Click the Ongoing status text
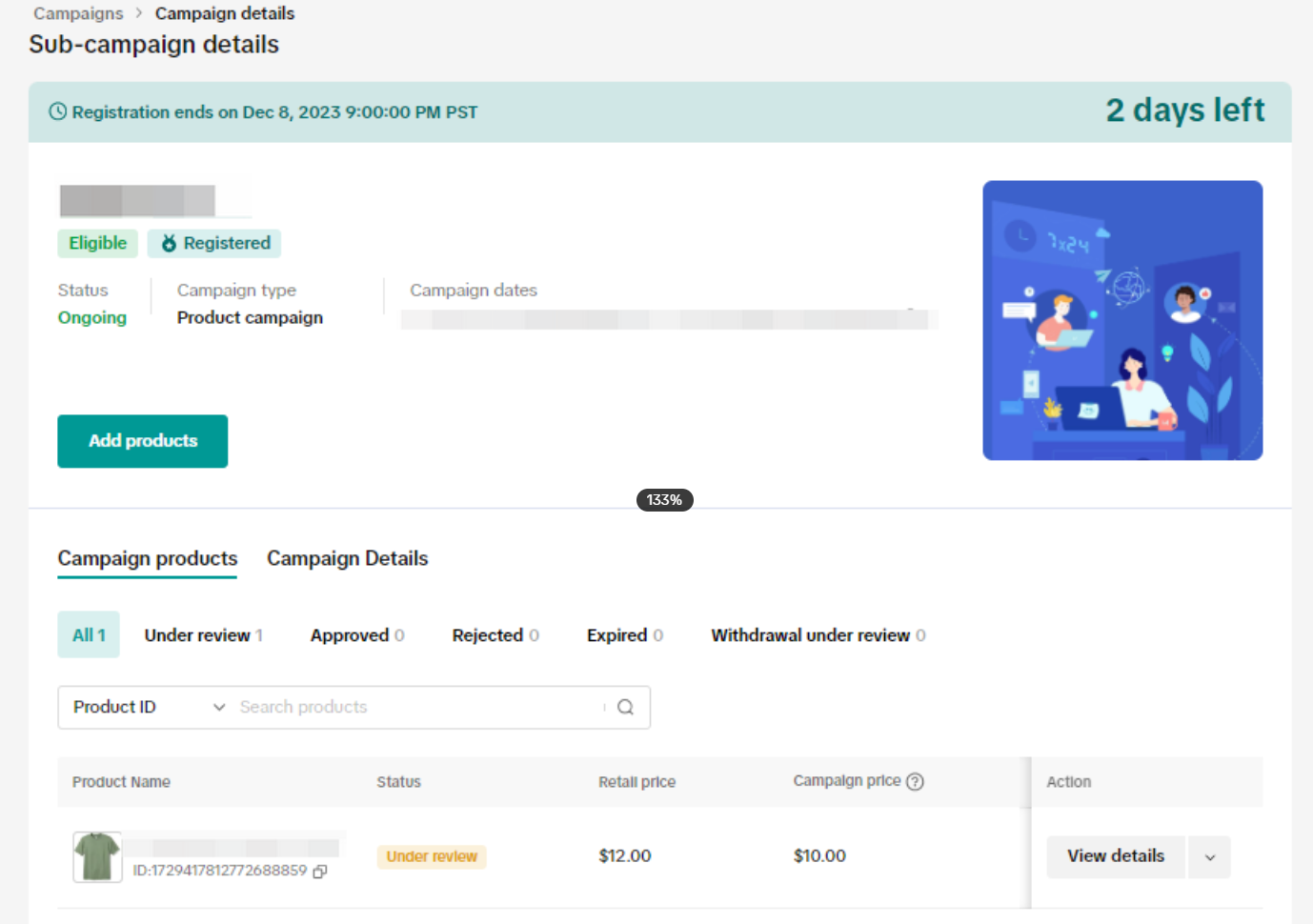Screen dimensions: 1313x924 (92, 317)
